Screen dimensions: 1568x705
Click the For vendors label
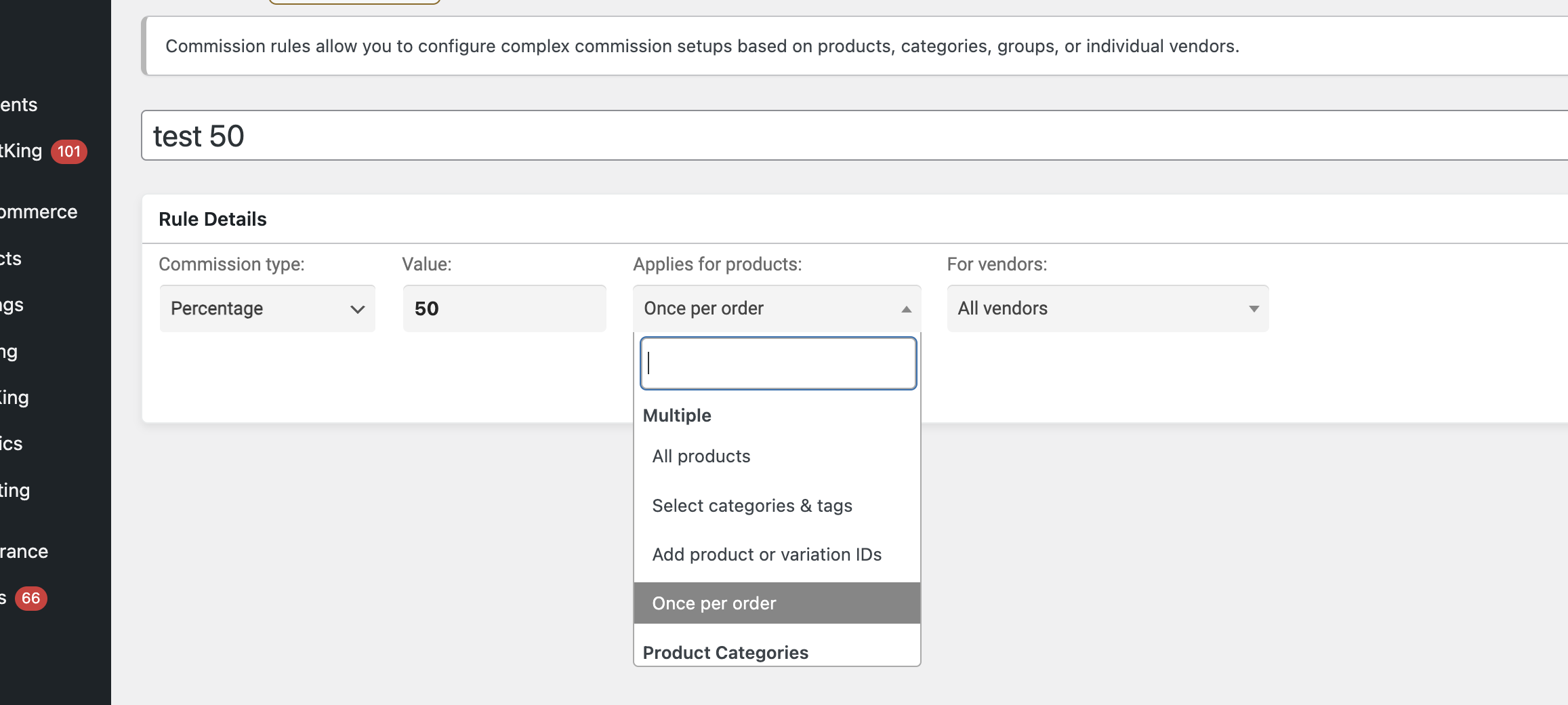[997, 264]
